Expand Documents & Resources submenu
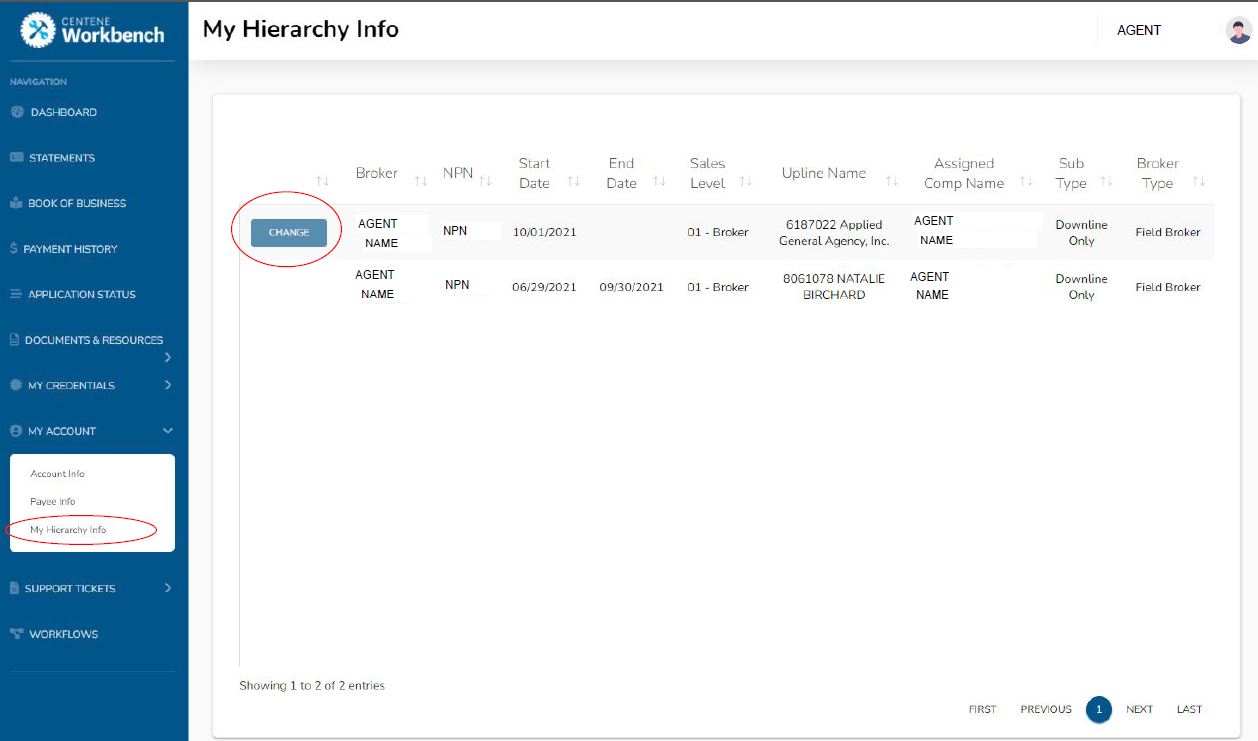Viewport: 1258px width, 741px height. 167,357
